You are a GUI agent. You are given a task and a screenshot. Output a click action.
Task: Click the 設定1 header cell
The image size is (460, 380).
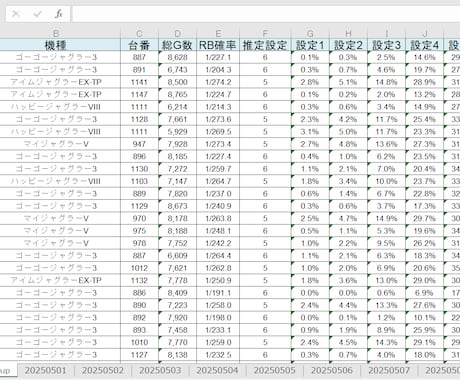310,45
